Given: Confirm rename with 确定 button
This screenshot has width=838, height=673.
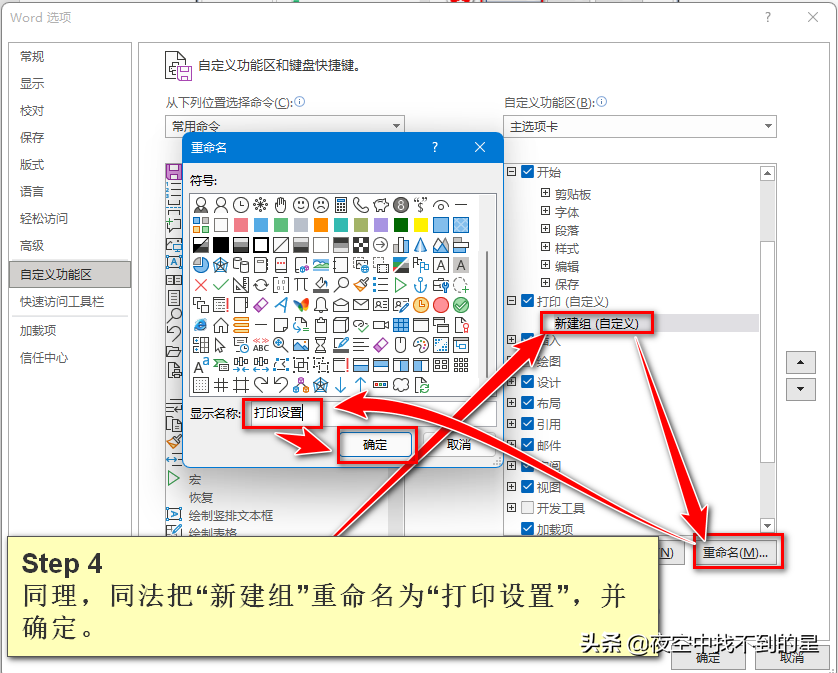Looking at the screenshot, I should (x=375, y=445).
